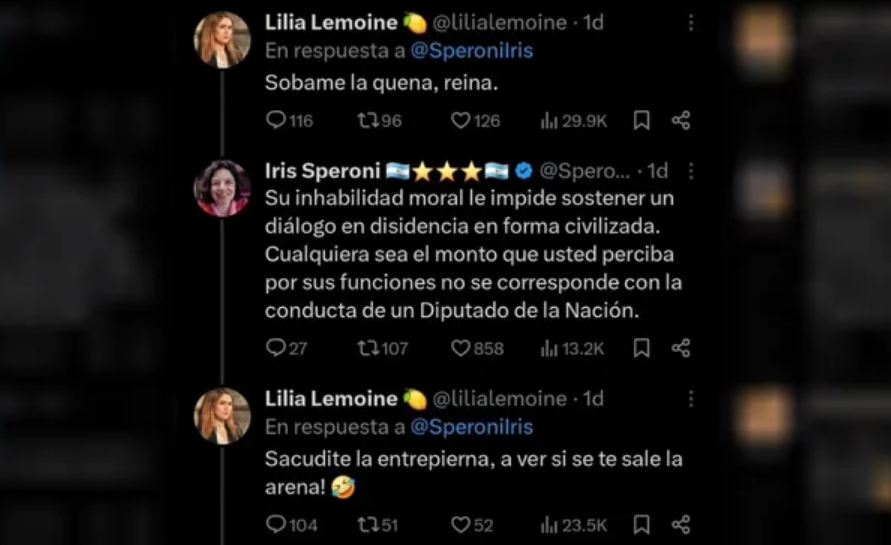891x545 pixels.
Task: Like the 'Sacudite la entrepierna' tweet
Action: tap(460, 525)
